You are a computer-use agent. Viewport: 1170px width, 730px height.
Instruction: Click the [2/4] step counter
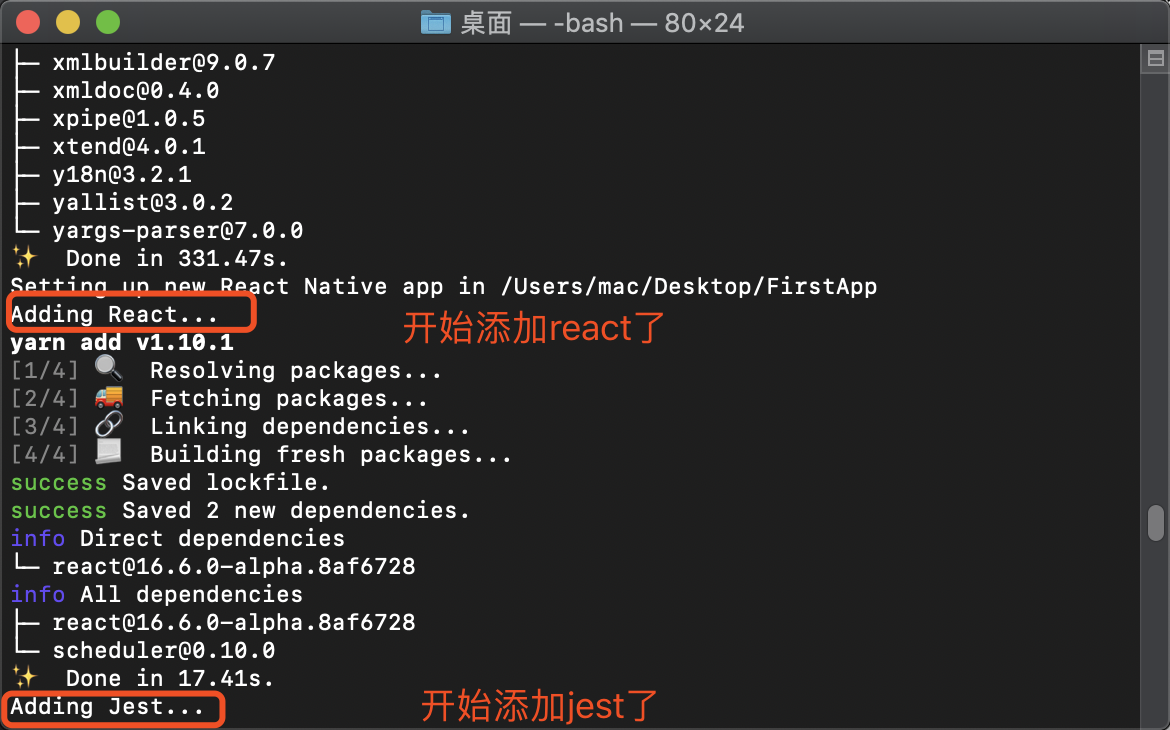(45, 399)
